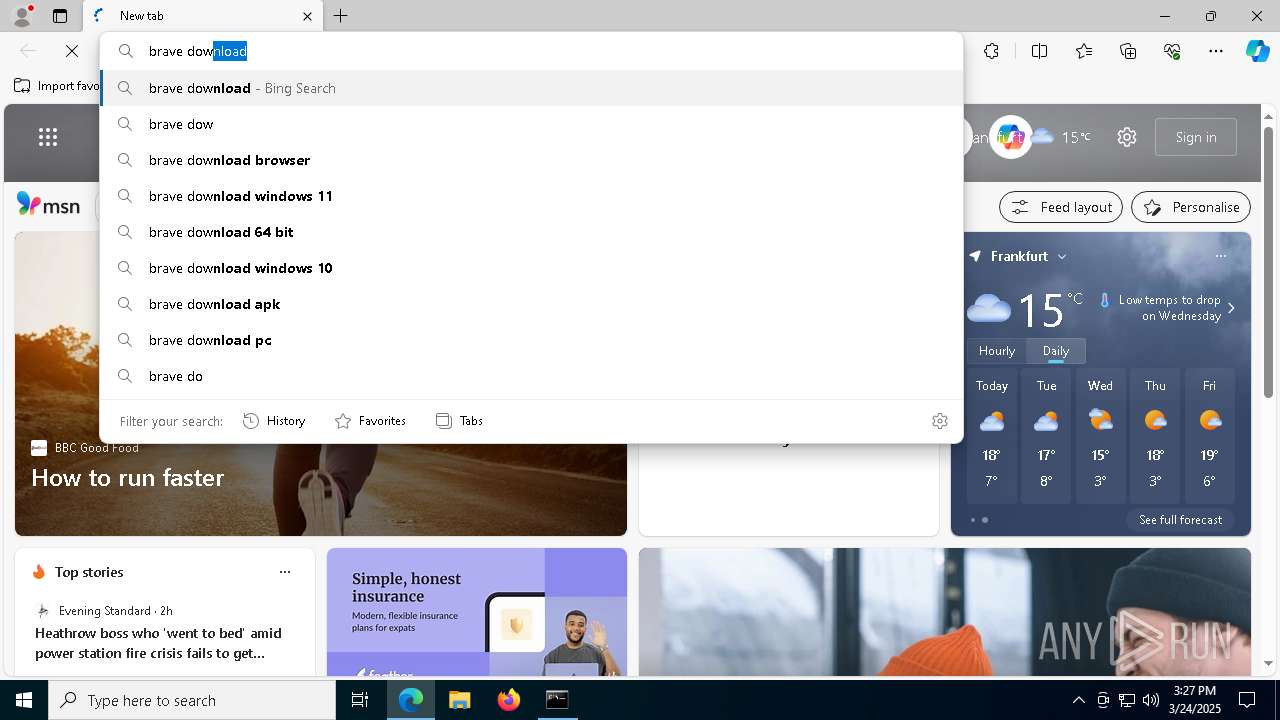Open search suggestion settings gear

click(x=939, y=421)
